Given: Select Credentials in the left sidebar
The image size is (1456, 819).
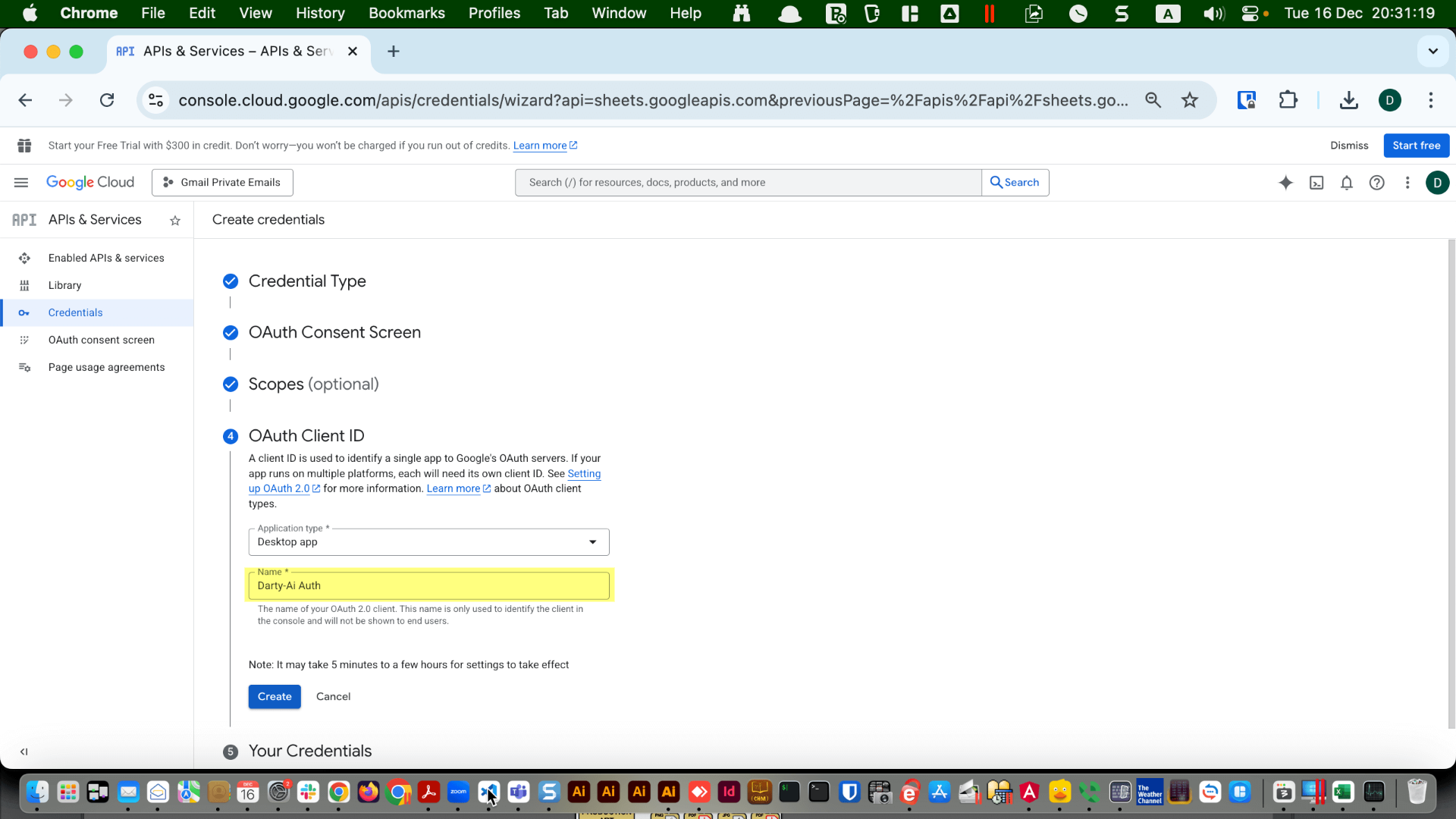Looking at the screenshot, I should pyautogui.click(x=75, y=312).
